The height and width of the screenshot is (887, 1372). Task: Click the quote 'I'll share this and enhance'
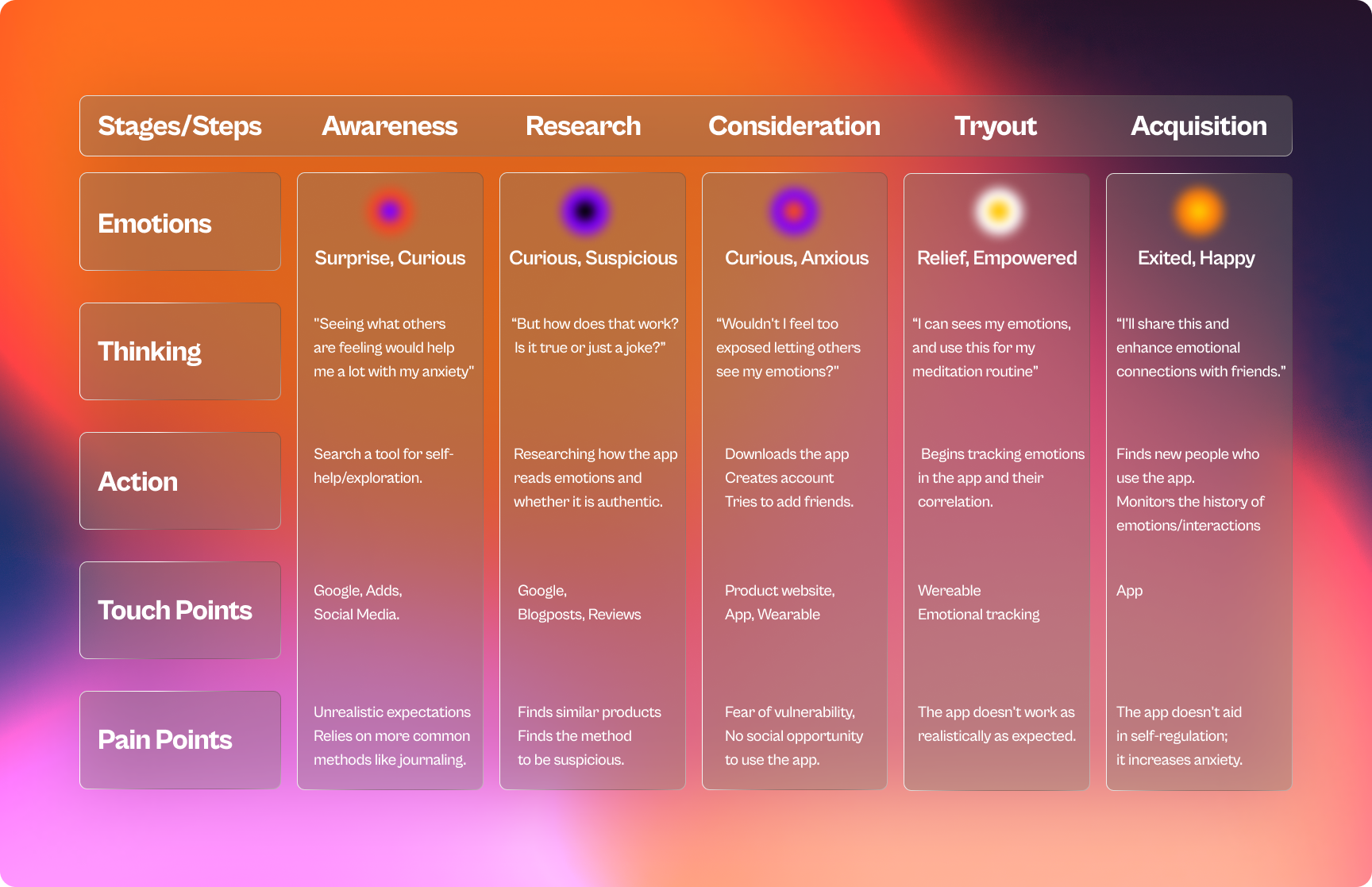[1201, 348]
